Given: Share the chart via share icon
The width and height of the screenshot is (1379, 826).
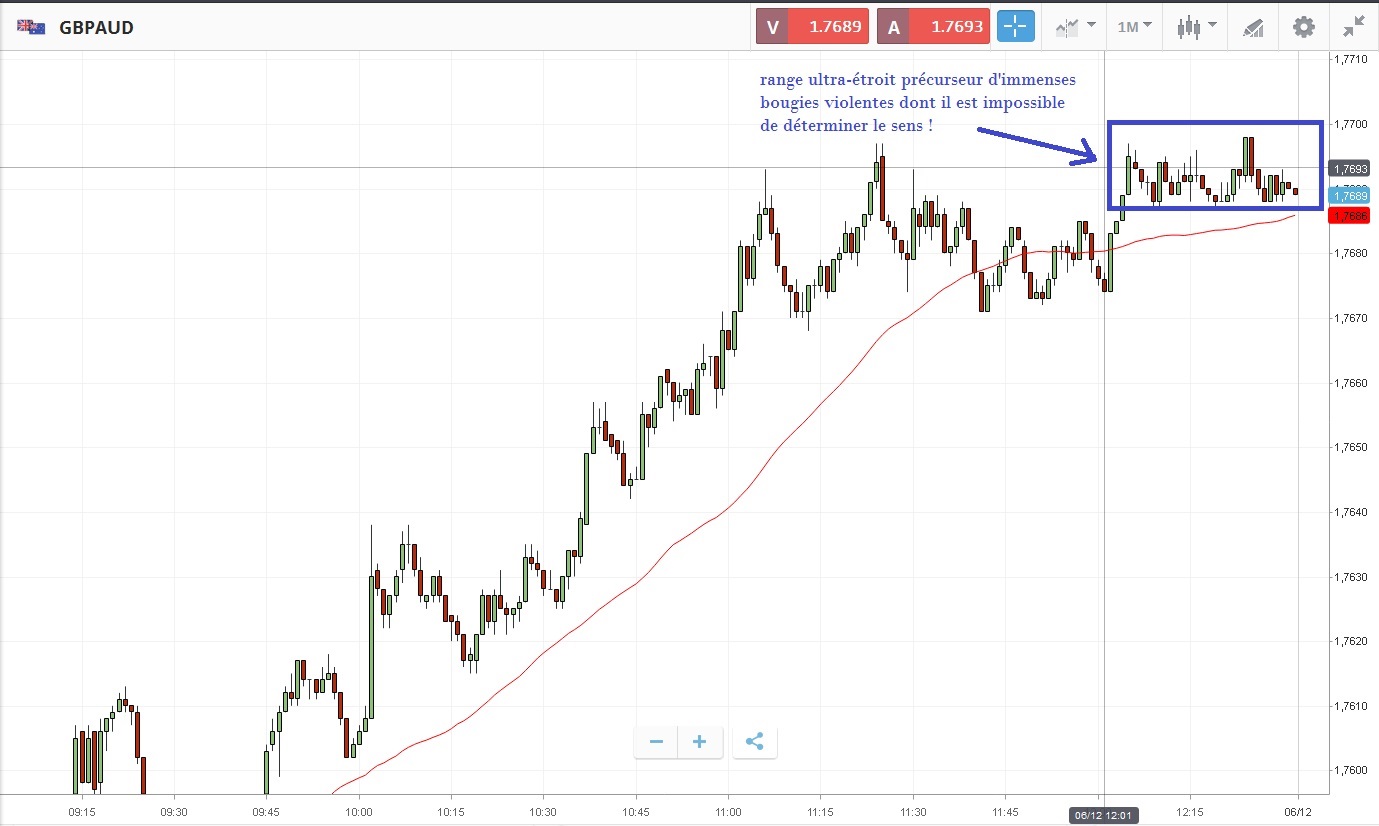Looking at the screenshot, I should click(x=754, y=742).
